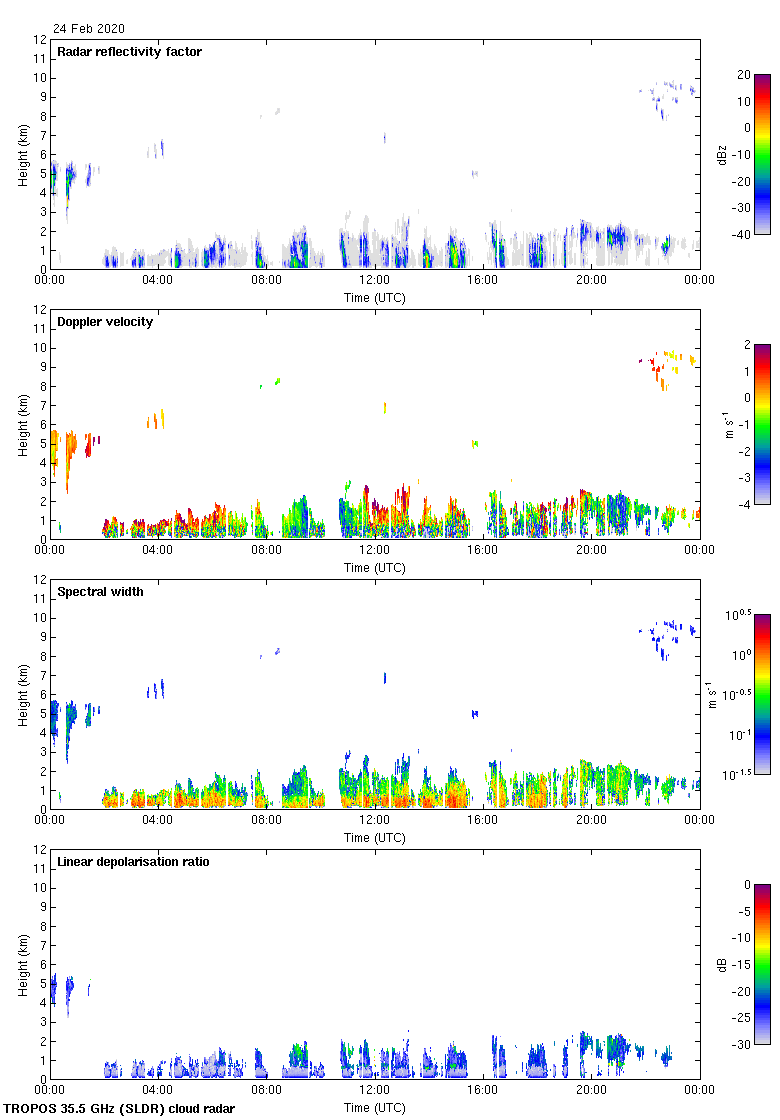
Task: Click the TROPOS 35.5 GHz cloud radar caption
Action: [120, 1109]
